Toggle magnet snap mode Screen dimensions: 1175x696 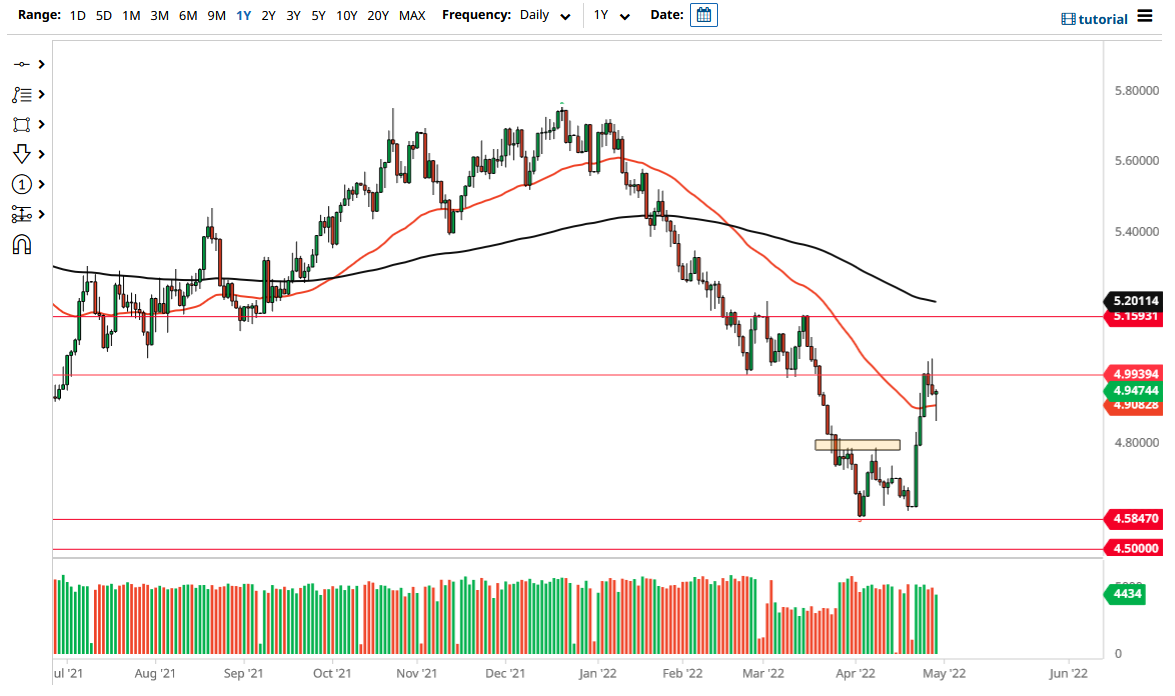(x=22, y=243)
